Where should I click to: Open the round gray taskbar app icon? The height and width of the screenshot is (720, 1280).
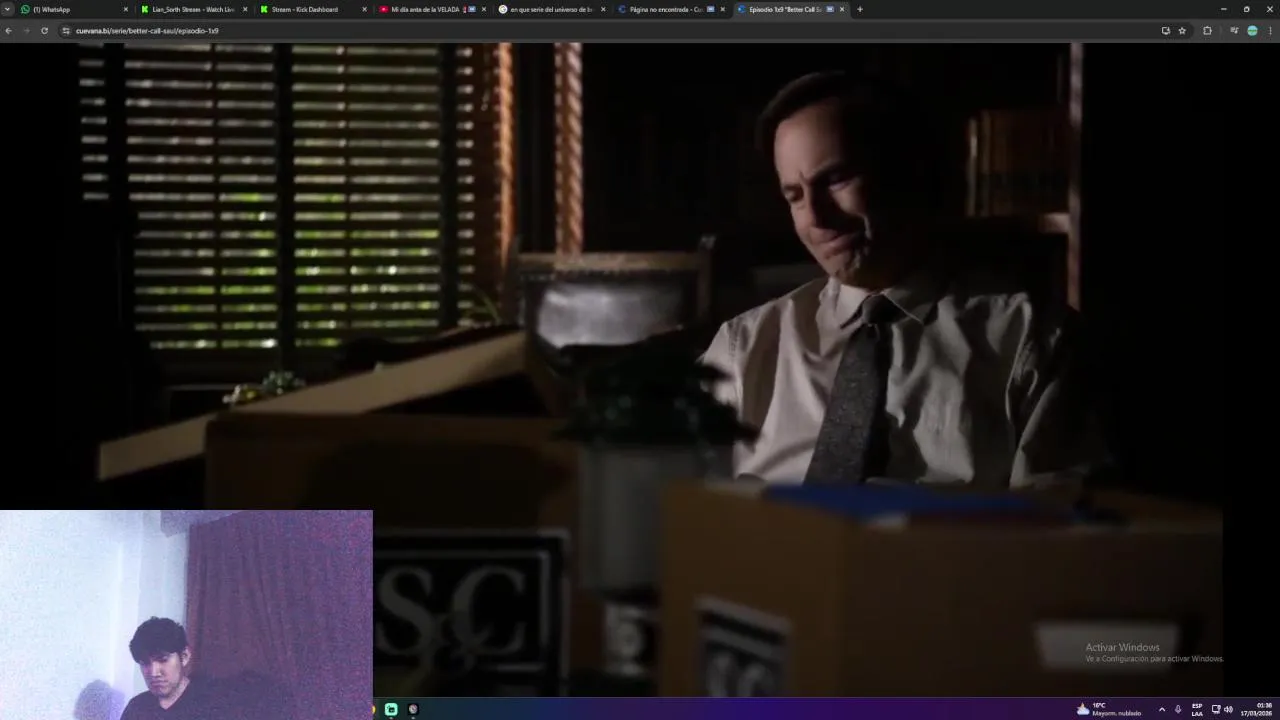(x=413, y=709)
